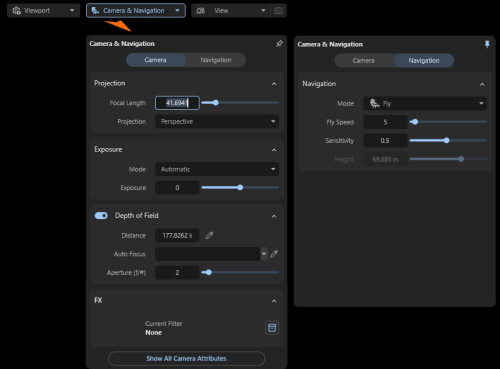
Task: Click the camera icon in Camera & Navigation button
Action: (x=95, y=11)
